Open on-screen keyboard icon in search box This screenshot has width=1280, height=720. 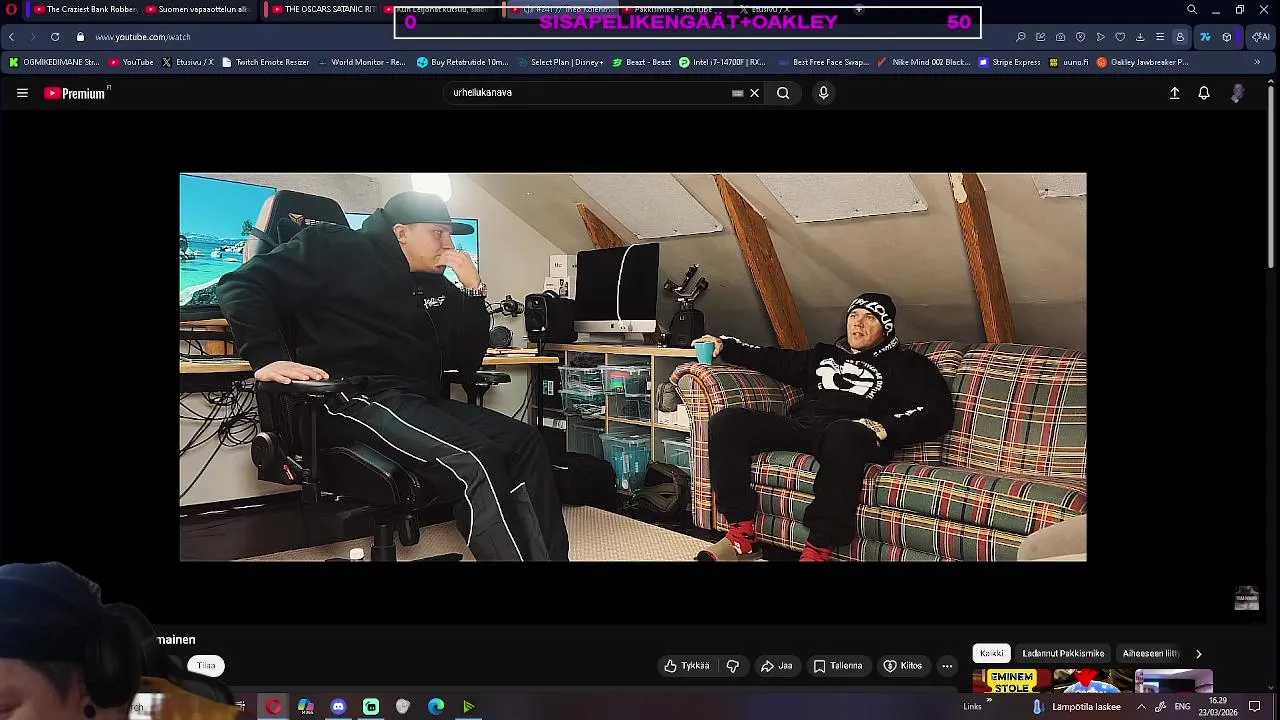pyautogui.click(x=738, y=93)
